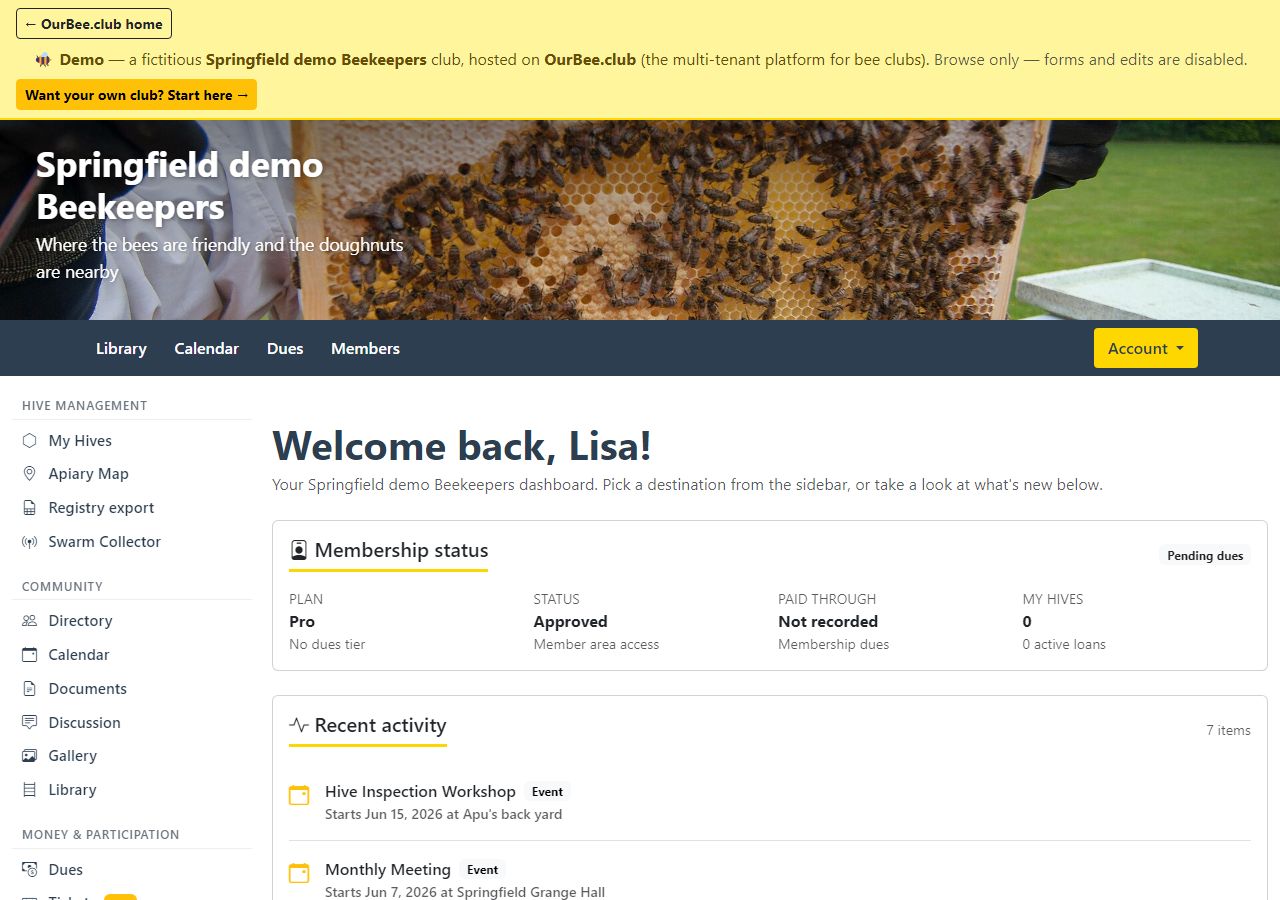Click the '0 active loans' text
The image size is (1280, 900).
click(x=1064, y=644)
